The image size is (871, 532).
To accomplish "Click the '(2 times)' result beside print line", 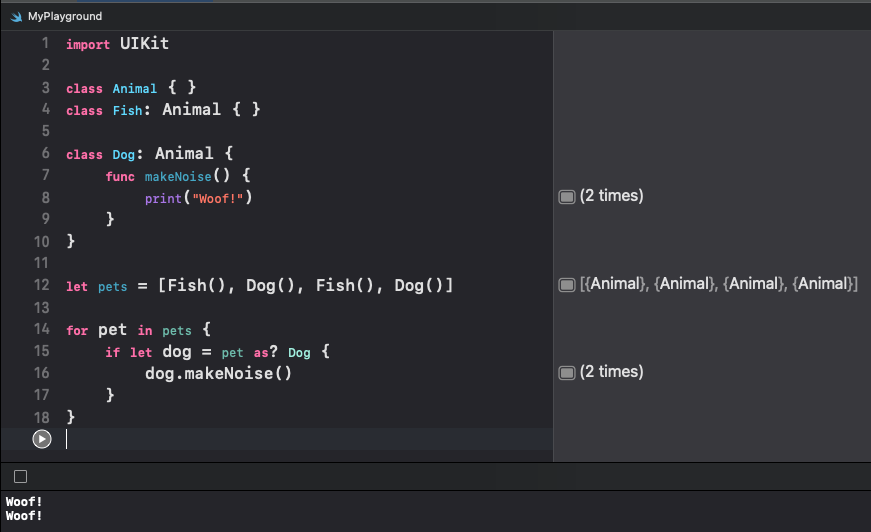I will click(x=612, y=196).
